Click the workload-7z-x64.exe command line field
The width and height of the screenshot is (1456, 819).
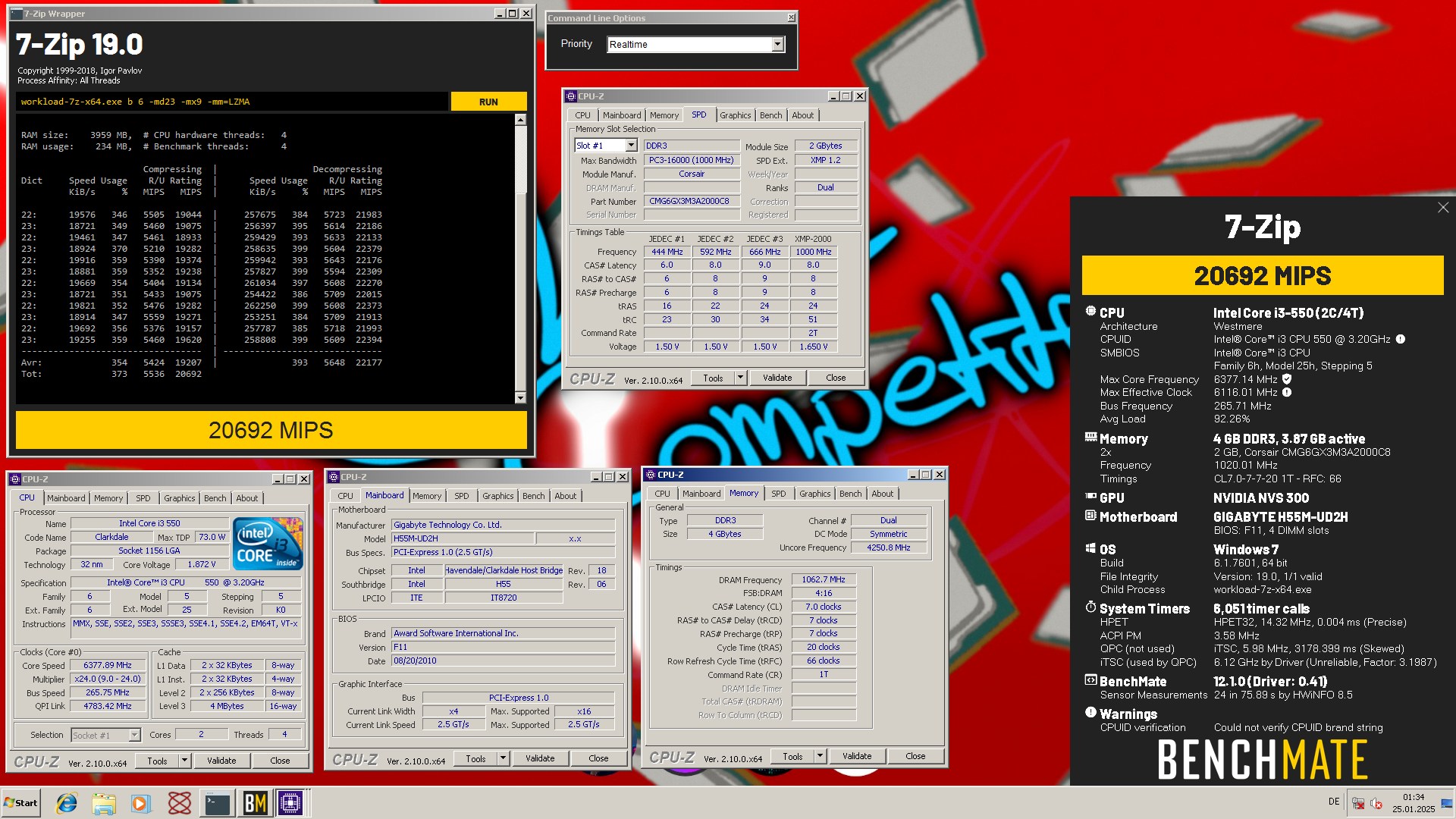232,102
